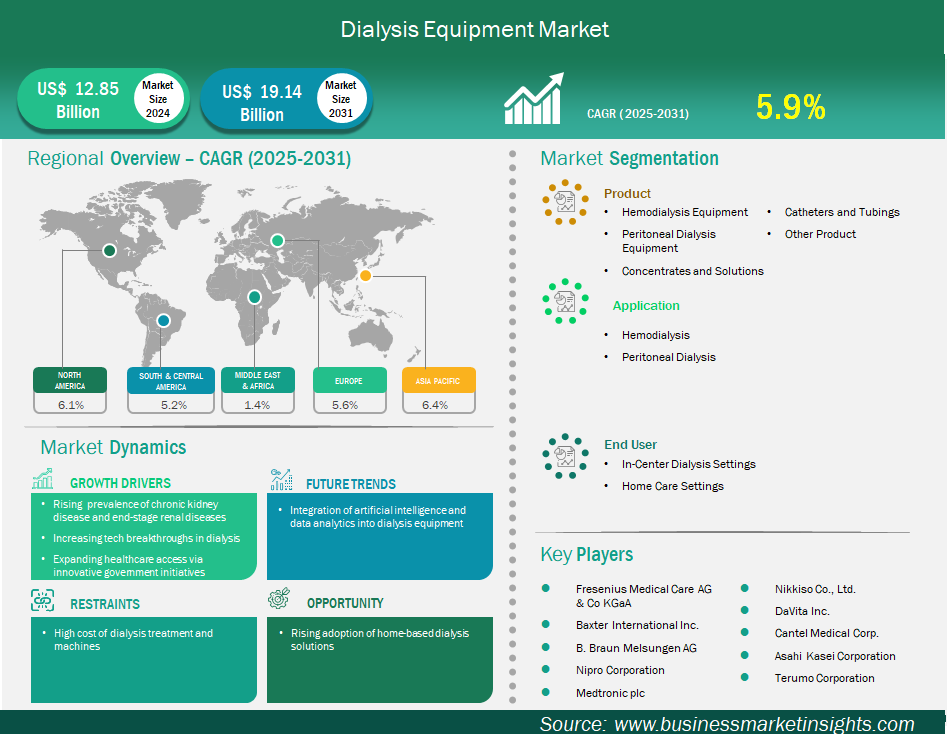Screen dimensions: 949x737
Task: Click the Middle East & Africa label
Action: pos(256,381)
